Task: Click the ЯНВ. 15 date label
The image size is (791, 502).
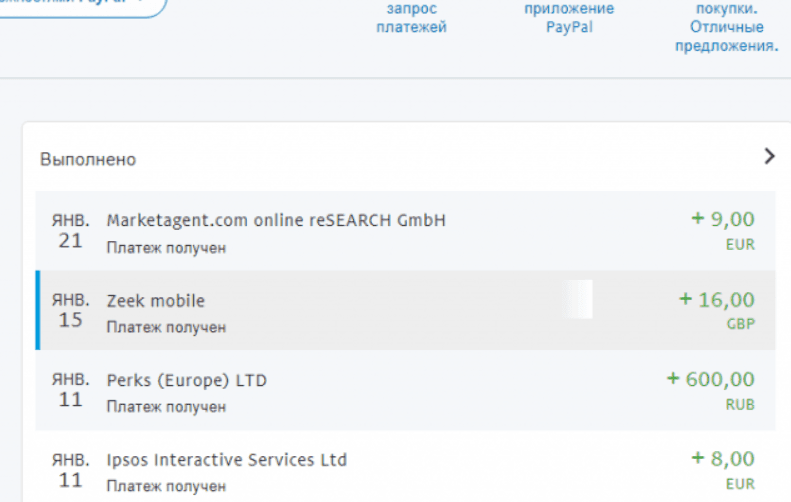Action: tap(70, 310)
